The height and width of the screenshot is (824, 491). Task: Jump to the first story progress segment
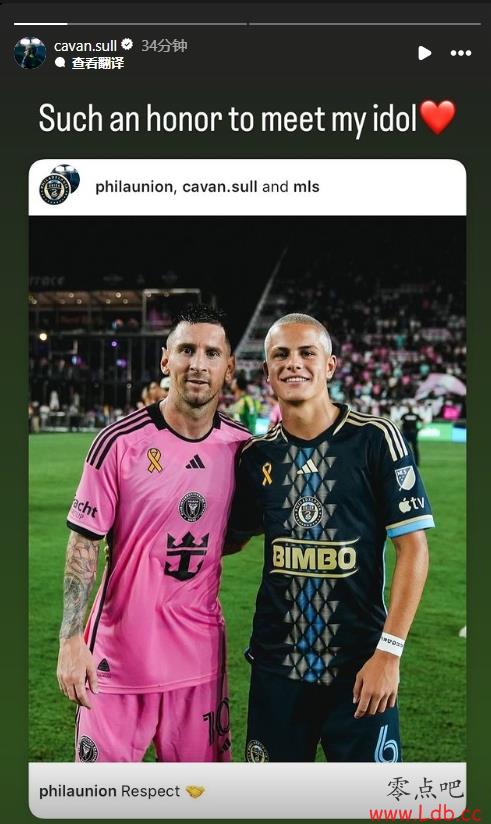(x=129, y=24)
